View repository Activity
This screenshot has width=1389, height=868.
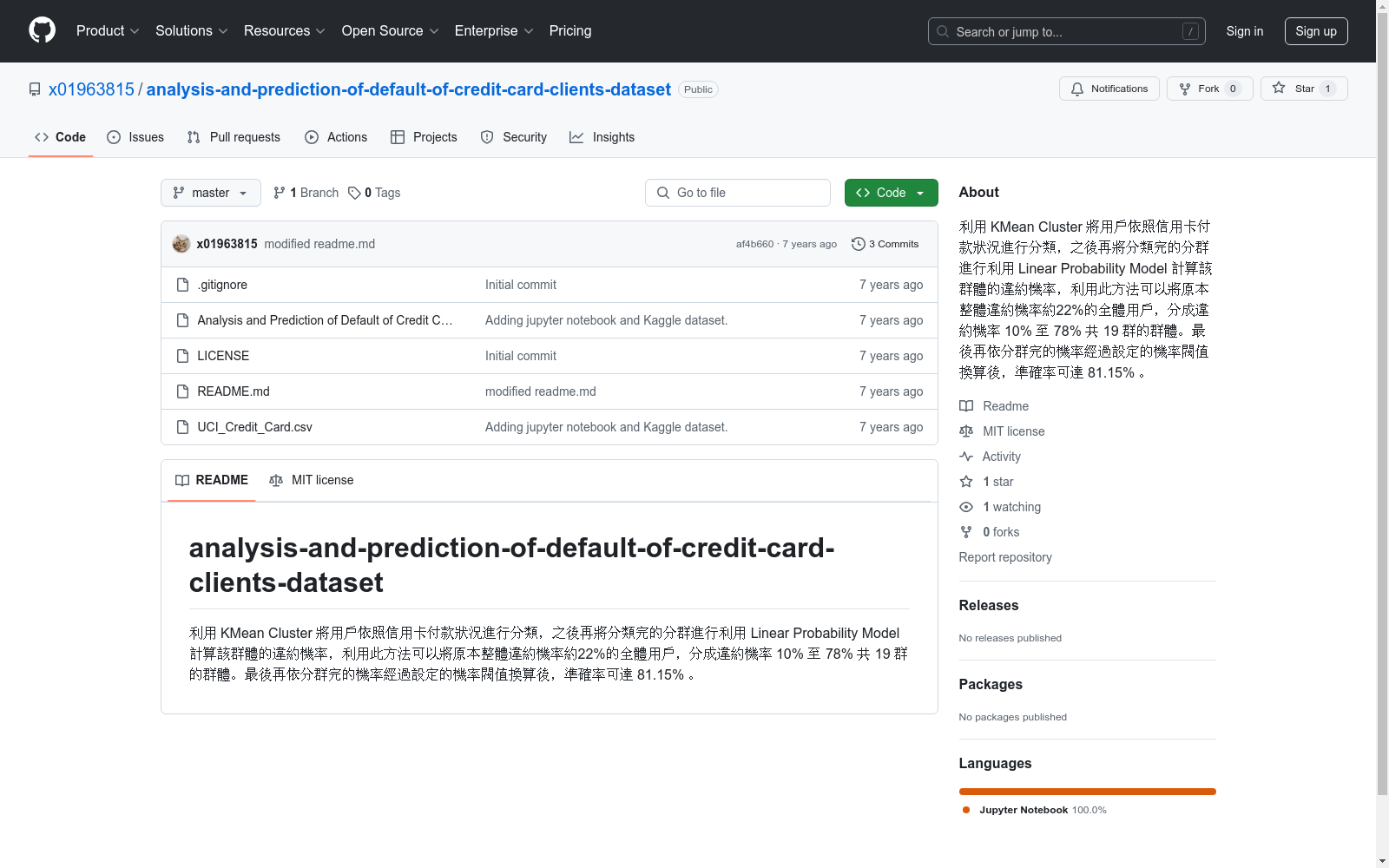tap(990, 457)
